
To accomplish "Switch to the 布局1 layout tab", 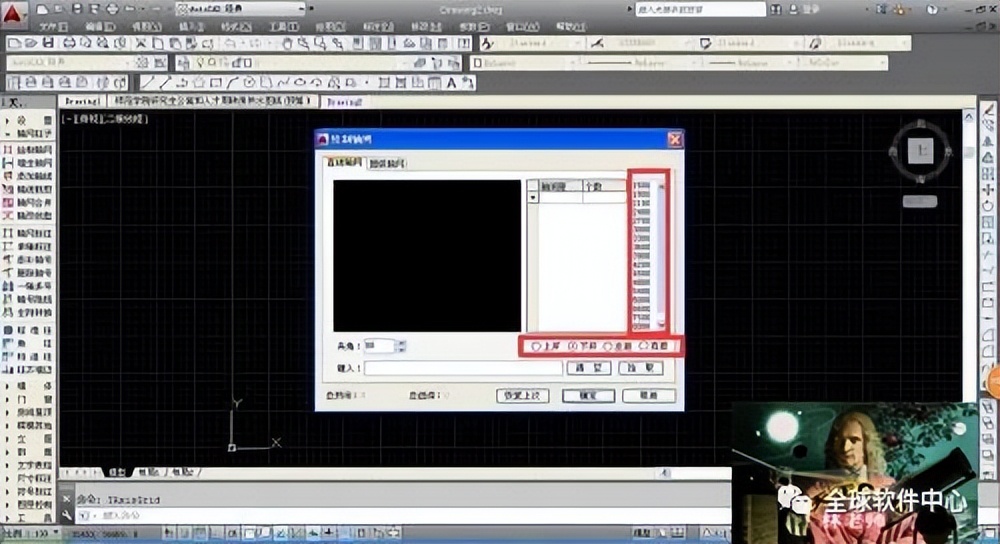I will 148,472.
